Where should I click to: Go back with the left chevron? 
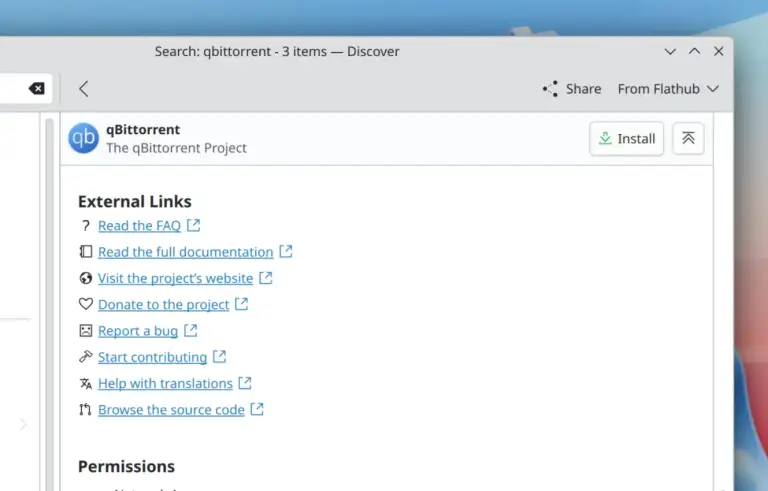84,89
